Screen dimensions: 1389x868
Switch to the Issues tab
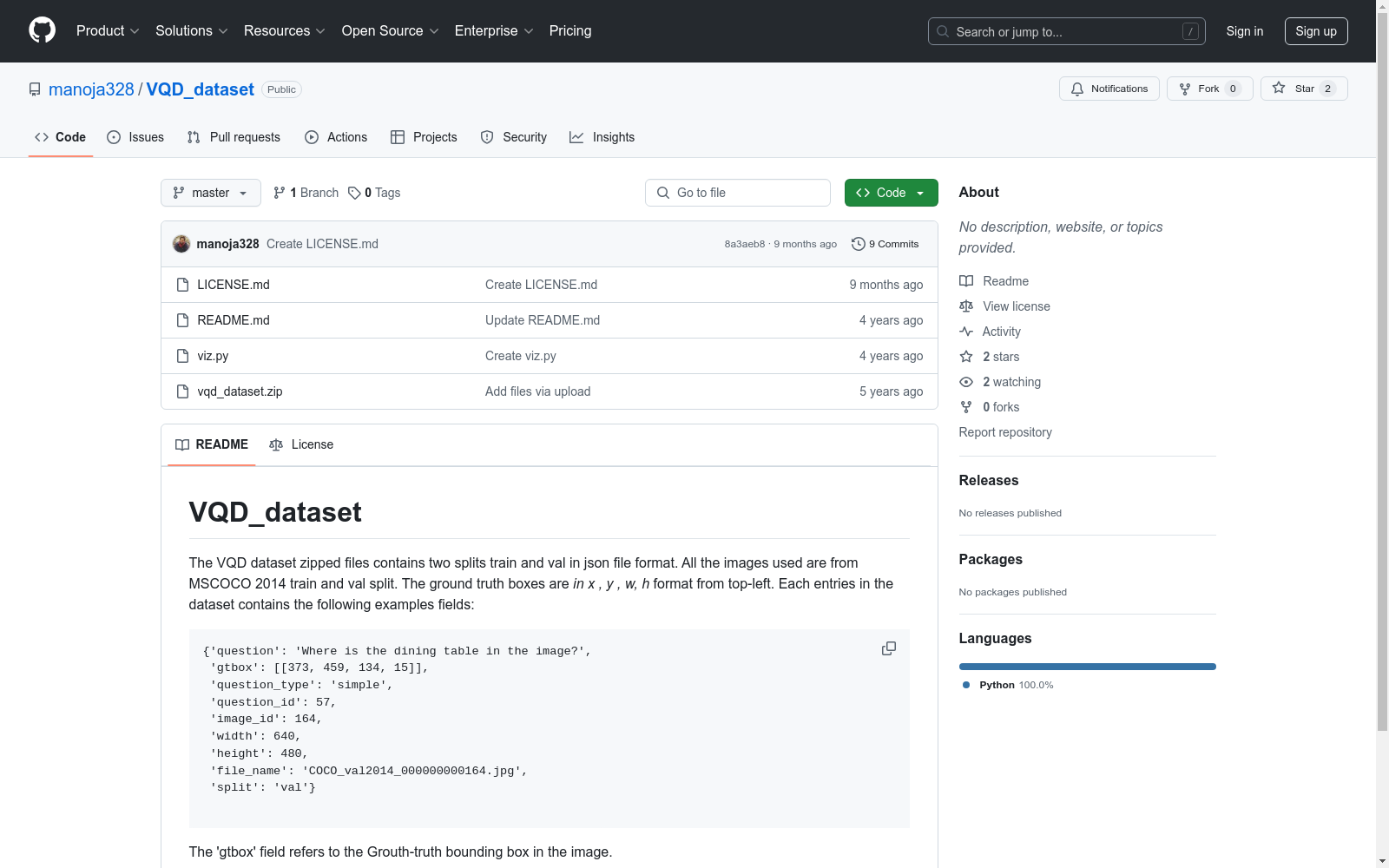(x=135, y=137)
